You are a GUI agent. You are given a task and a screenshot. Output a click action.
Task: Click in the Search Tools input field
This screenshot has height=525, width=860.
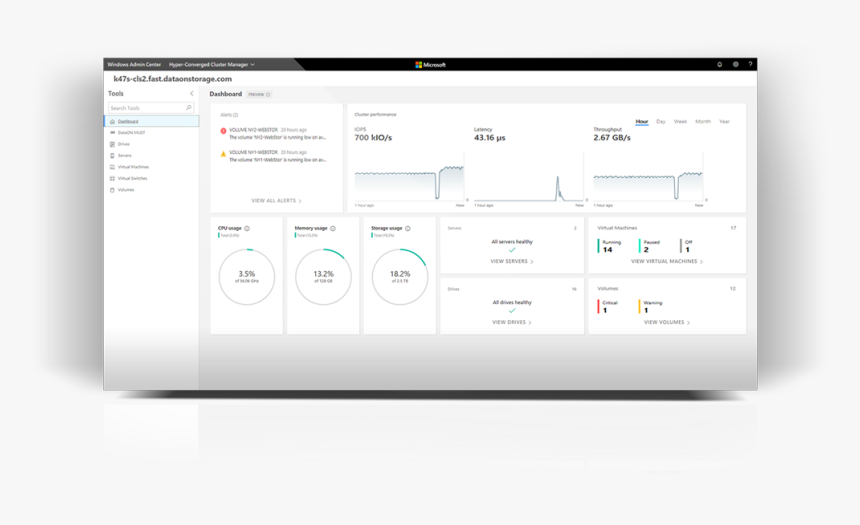pos(151,108)
